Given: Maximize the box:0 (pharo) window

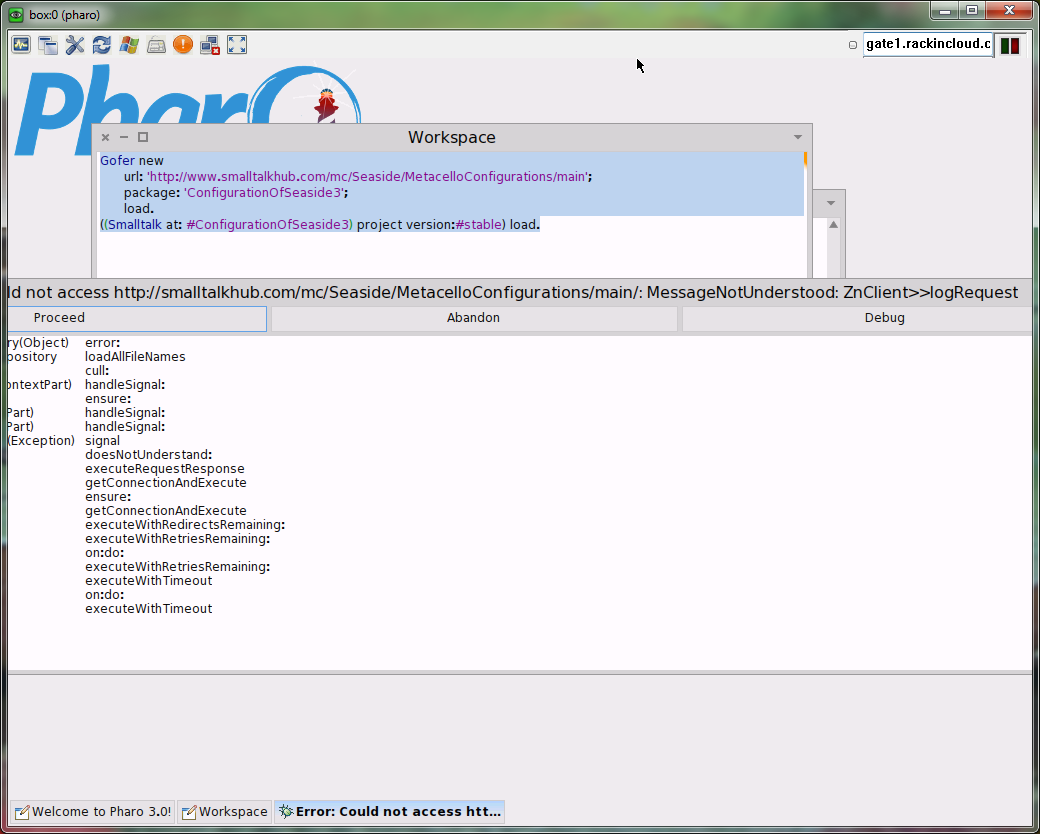Looking at the screenshot, I should 972,11.
